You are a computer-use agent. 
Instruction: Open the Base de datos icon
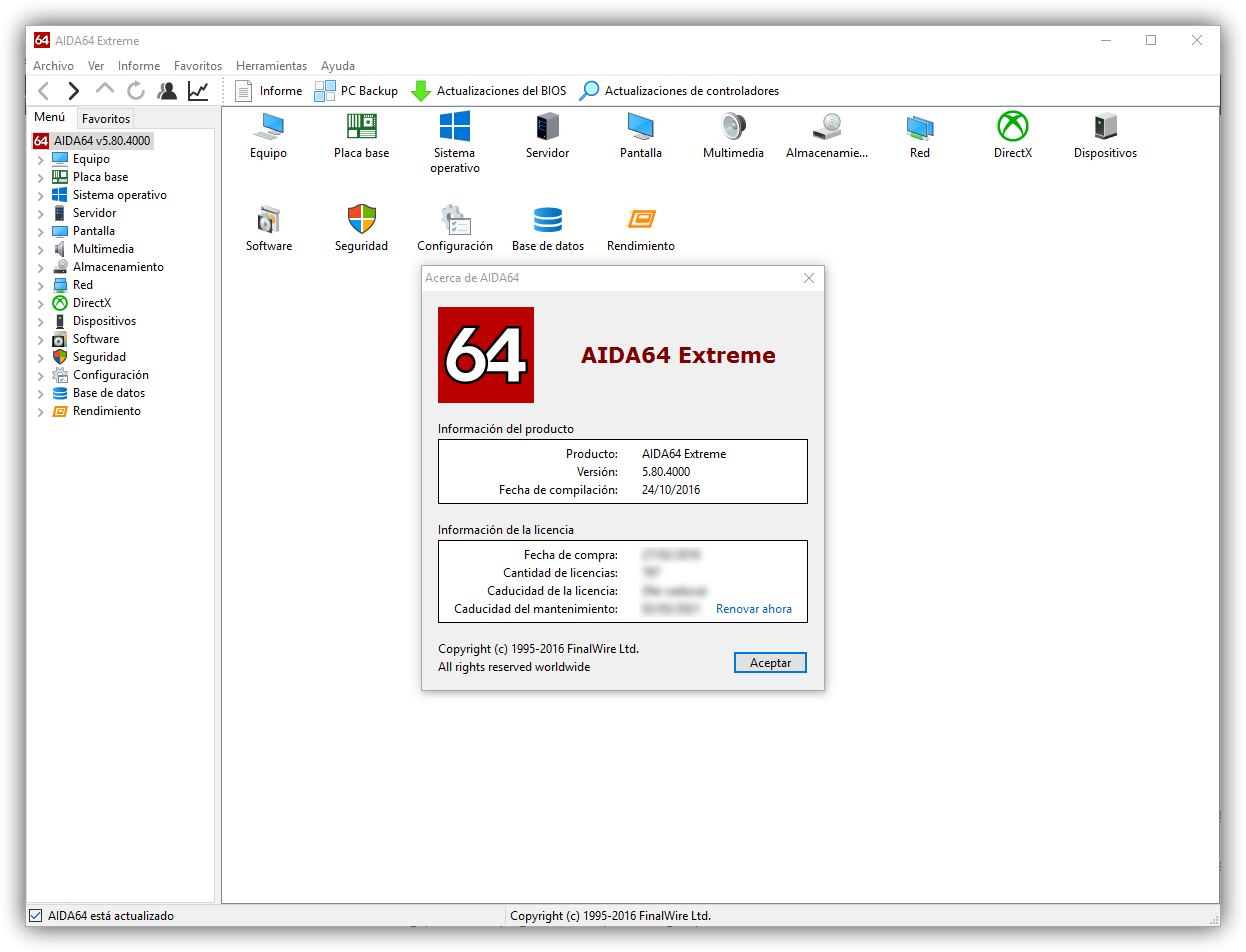pos(547,219)
